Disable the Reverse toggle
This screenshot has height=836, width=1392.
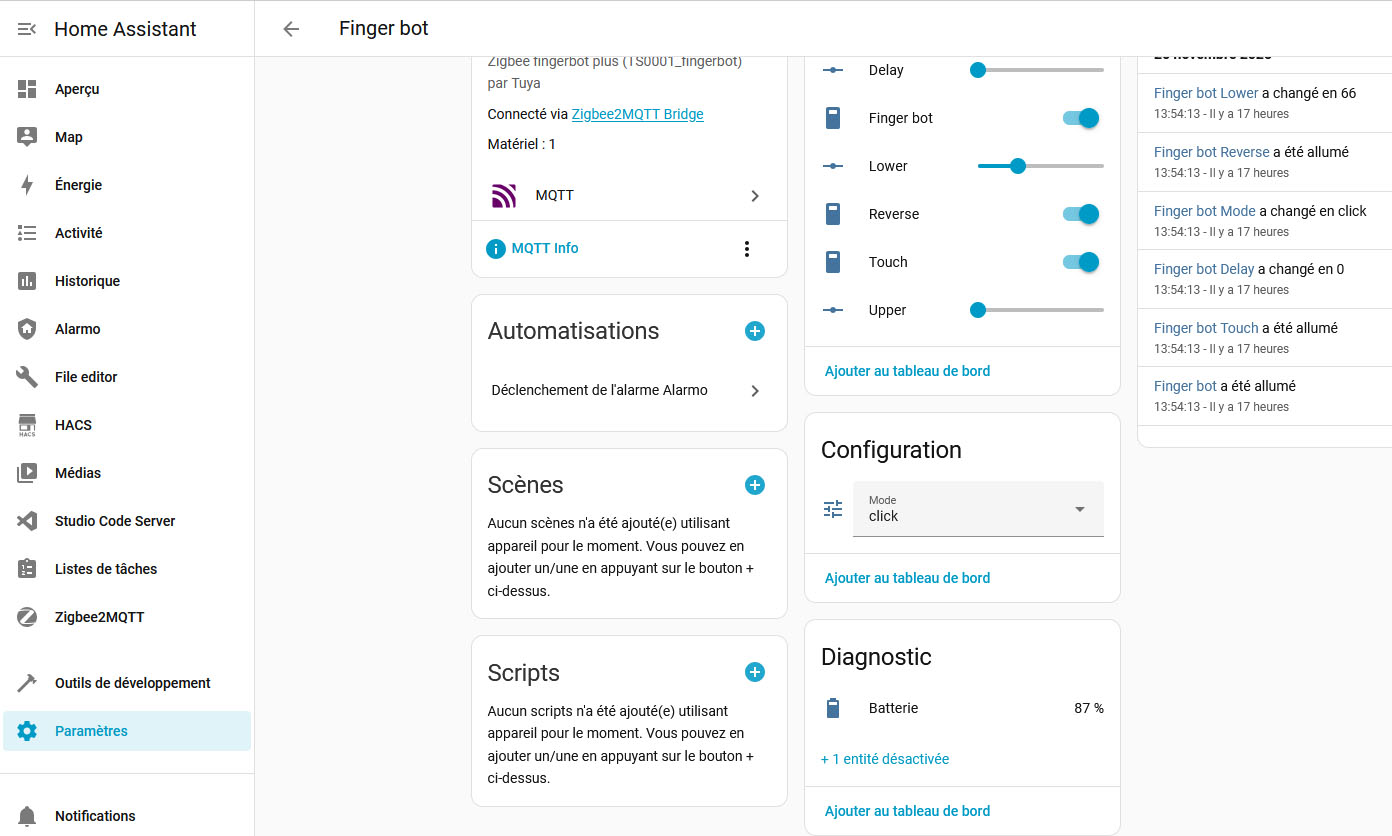click(1080, 214)
